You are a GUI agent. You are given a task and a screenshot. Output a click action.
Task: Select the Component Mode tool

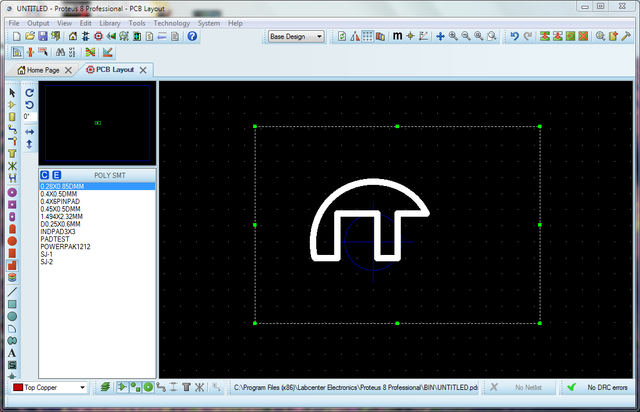click(12, 105)
